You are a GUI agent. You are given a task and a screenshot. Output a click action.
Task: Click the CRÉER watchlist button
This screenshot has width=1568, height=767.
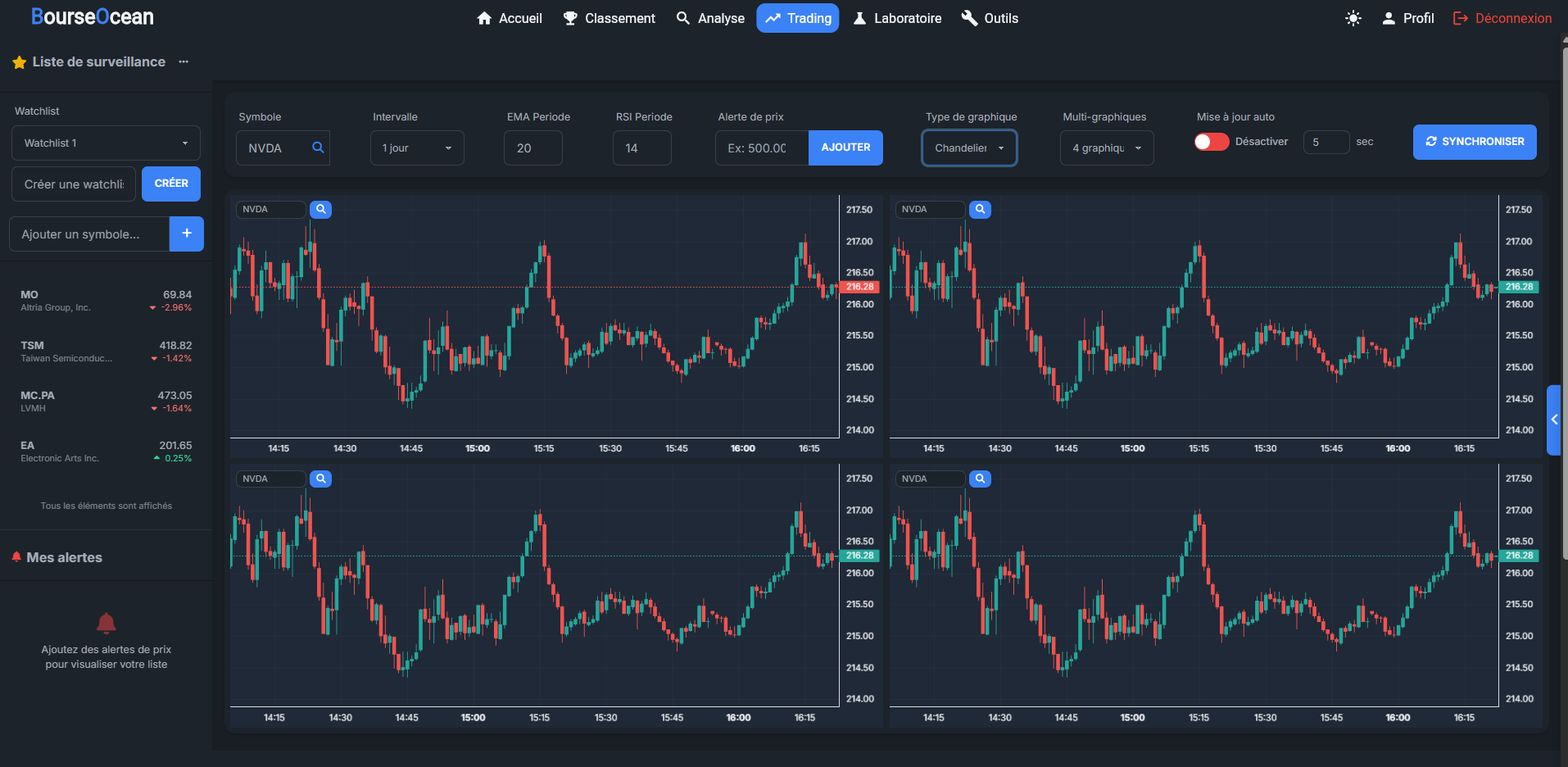tap(171, 184)
